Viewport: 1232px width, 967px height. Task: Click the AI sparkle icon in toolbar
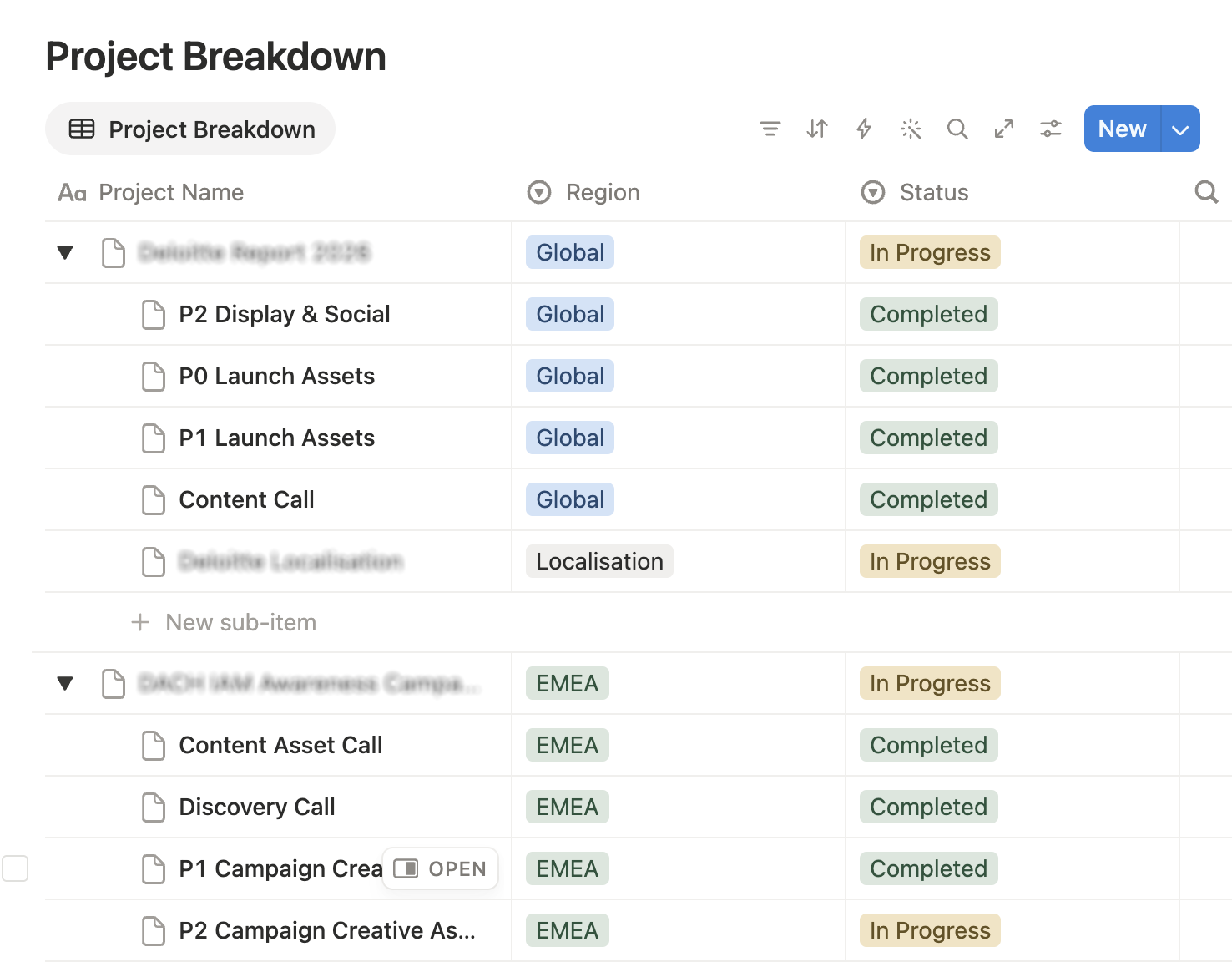[x=911, y=129]
